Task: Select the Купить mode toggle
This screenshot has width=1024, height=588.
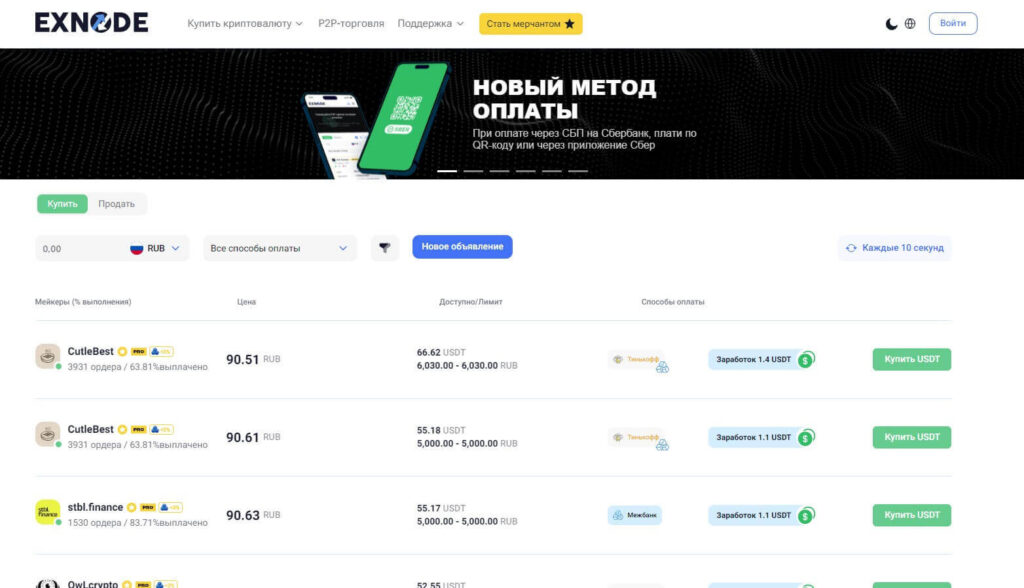Action: coord(61,203)
